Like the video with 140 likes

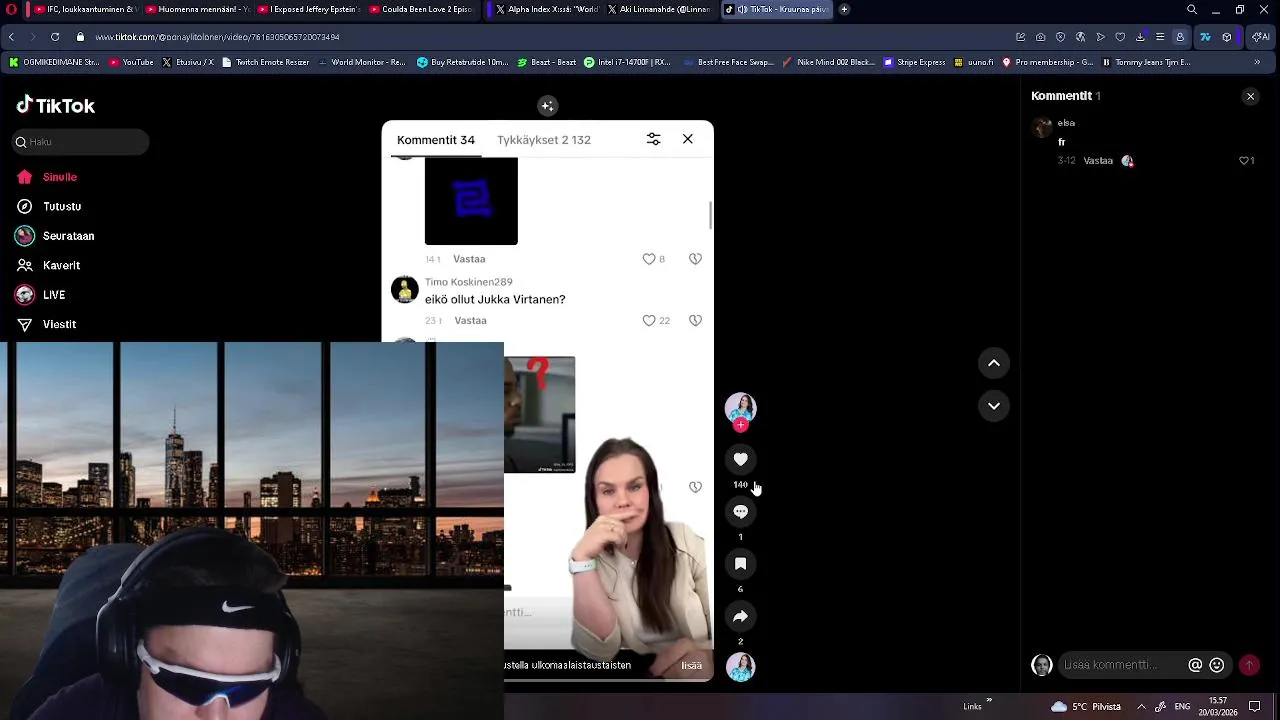point(741,459)
